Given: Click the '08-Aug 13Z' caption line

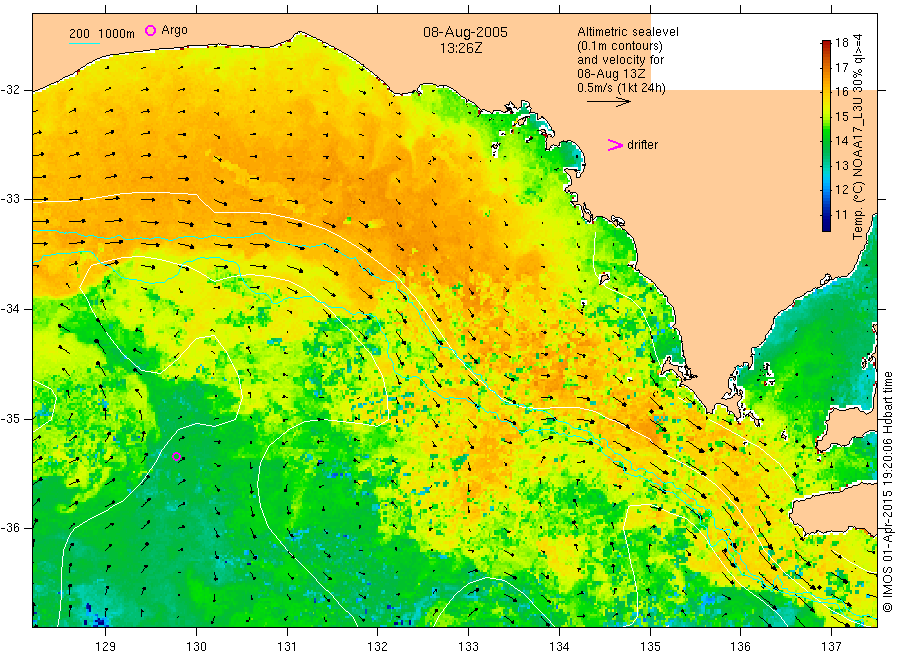Looking at the screenshot, I should coord(611,74).
